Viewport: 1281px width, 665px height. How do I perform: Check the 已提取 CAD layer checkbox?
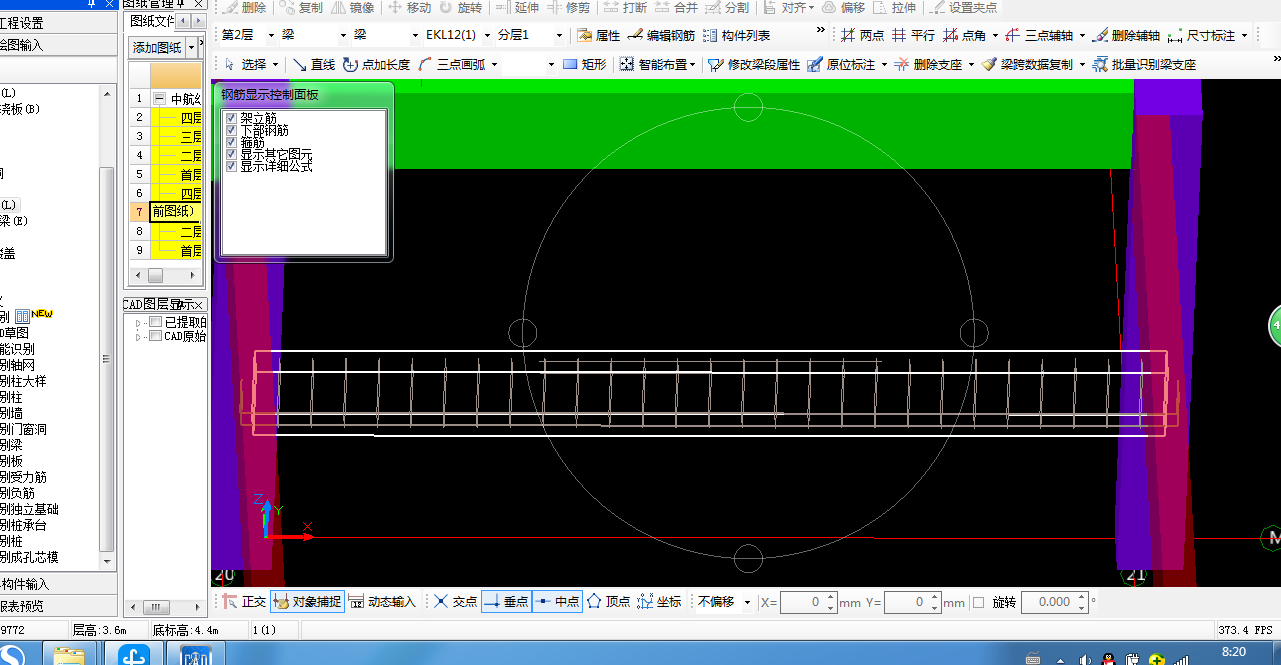tap(155, 322)
